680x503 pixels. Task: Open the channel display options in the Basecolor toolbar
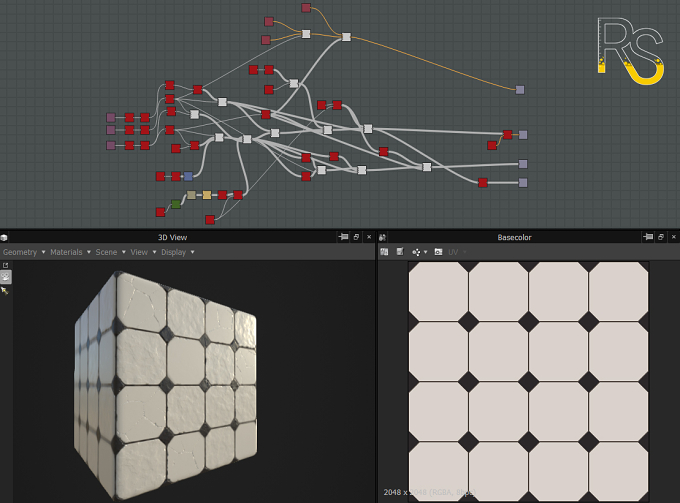[x=419, y=252]
